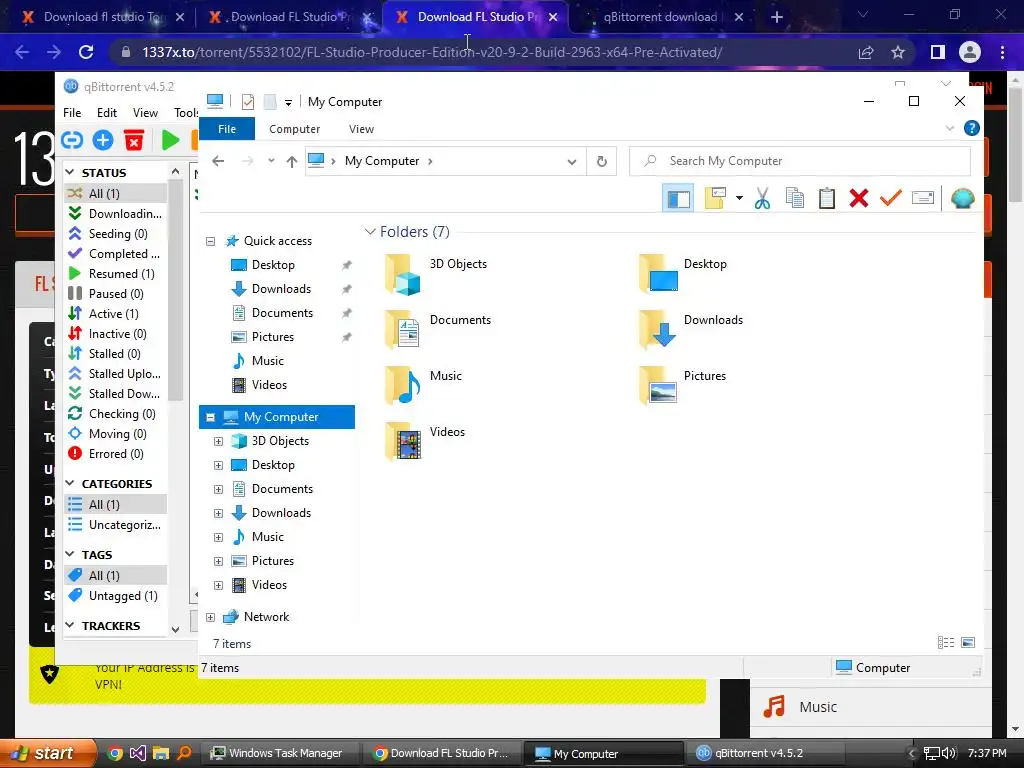Click the Paste clipboard icon
1024x768 pixels.
827,198
